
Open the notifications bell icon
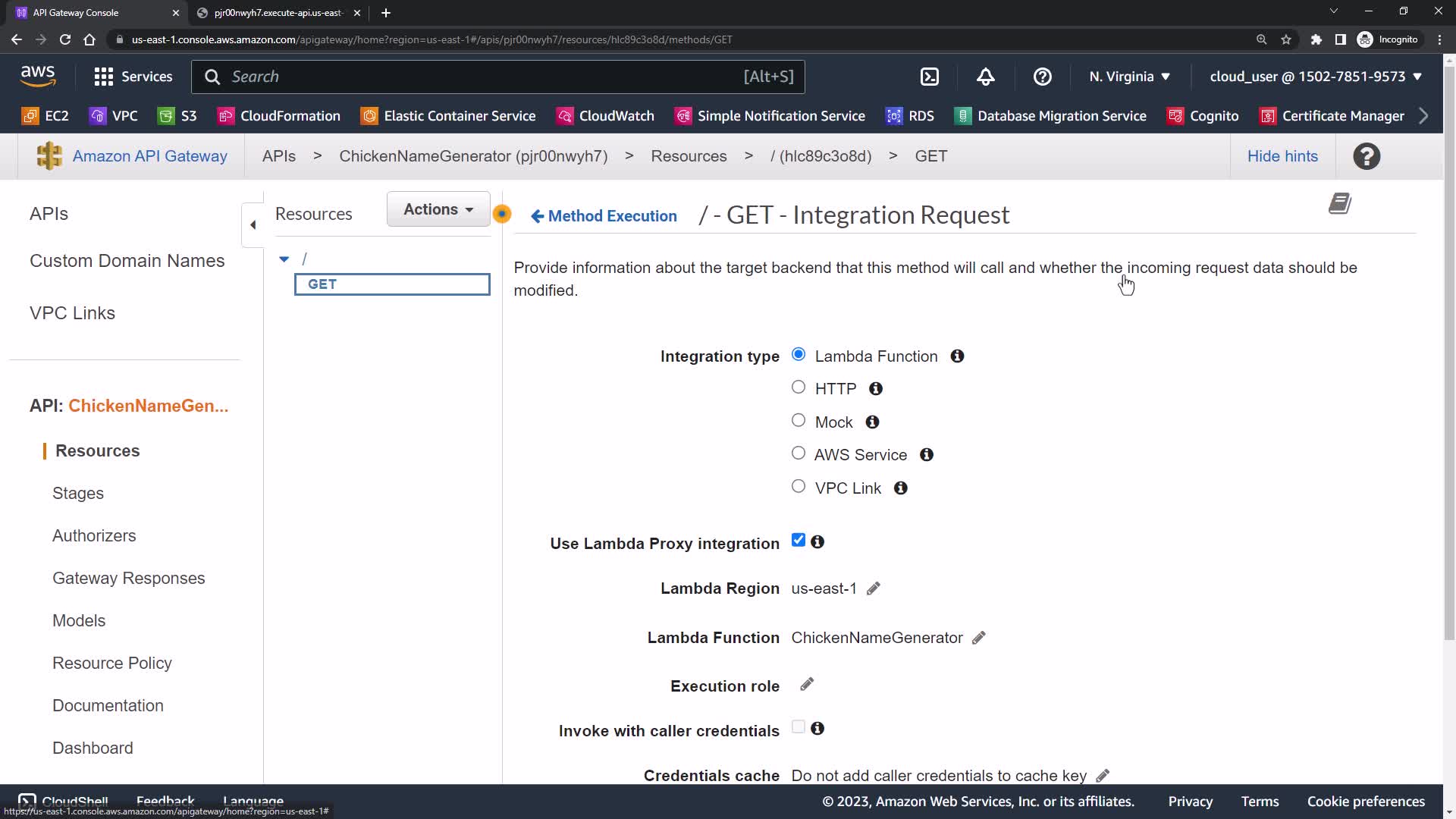click(x=985, y=77)
